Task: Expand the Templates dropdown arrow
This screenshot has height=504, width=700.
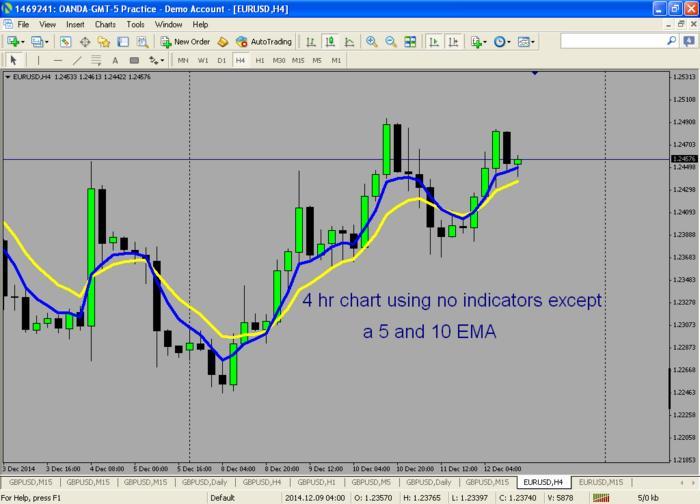Action: pyautogui.click(x=533, y=42)
